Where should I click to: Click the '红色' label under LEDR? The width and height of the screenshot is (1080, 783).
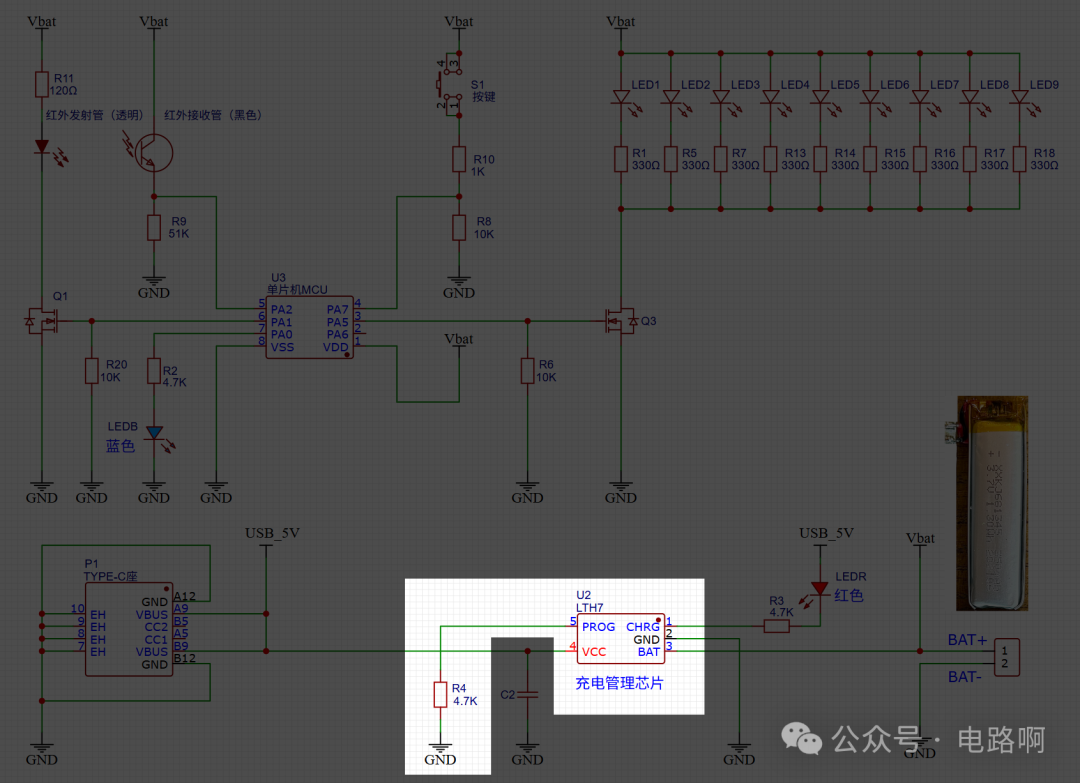(849, 596)
